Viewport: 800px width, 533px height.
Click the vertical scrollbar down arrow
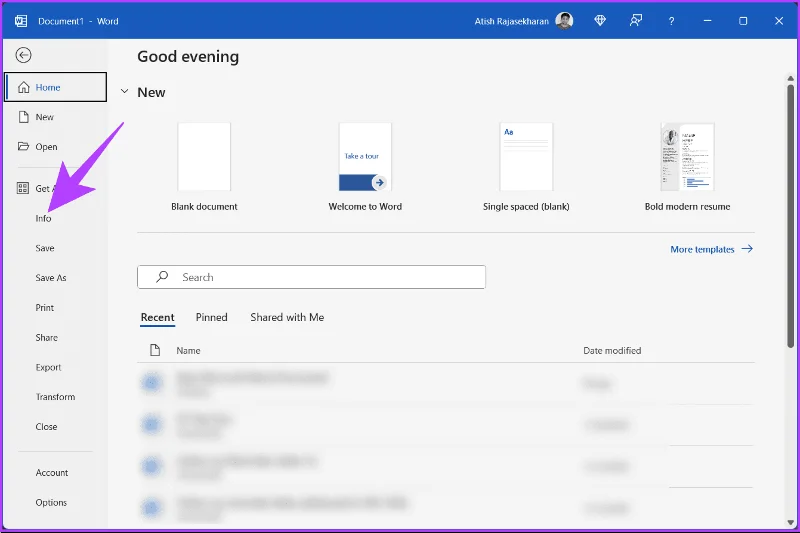click(x=790, y=522)
